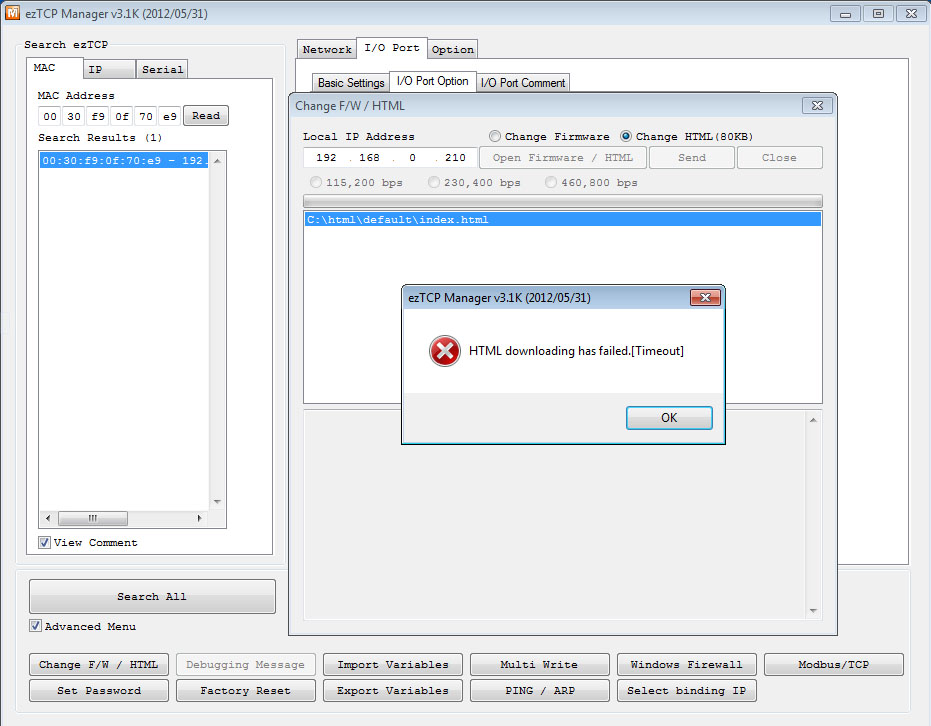The image size is (931, 726).
Task: Select the C:\html\default\index.html file entry
Action: pos(562,220)
